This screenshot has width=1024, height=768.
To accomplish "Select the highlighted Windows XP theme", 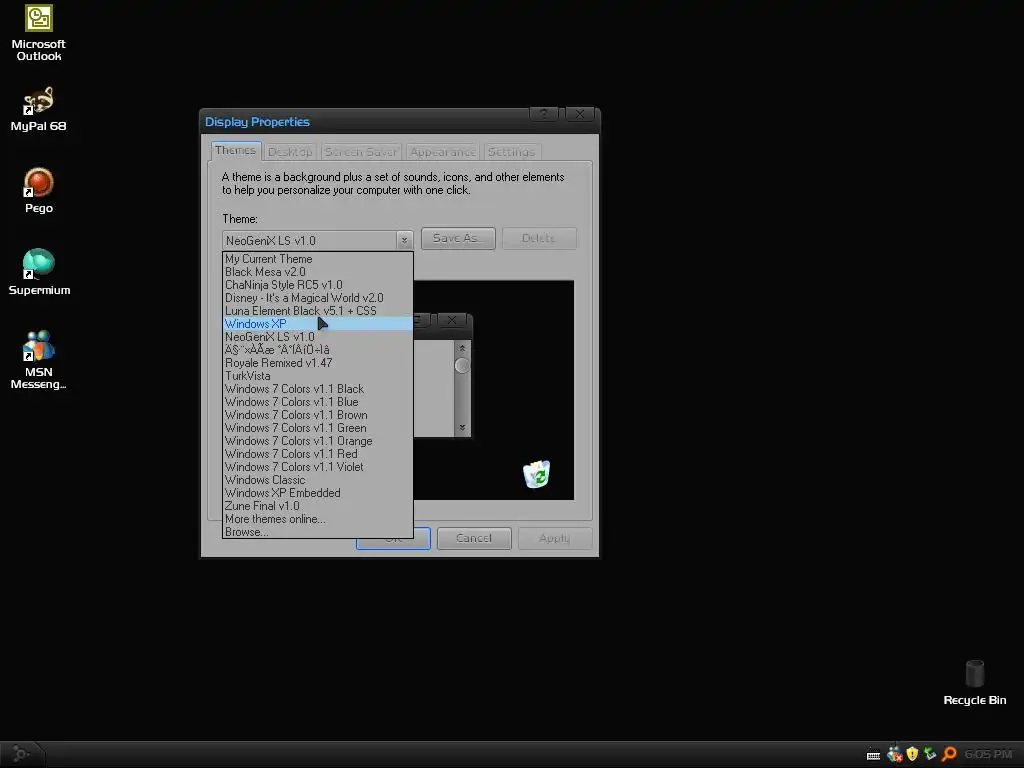I will [x=317, y=324].
